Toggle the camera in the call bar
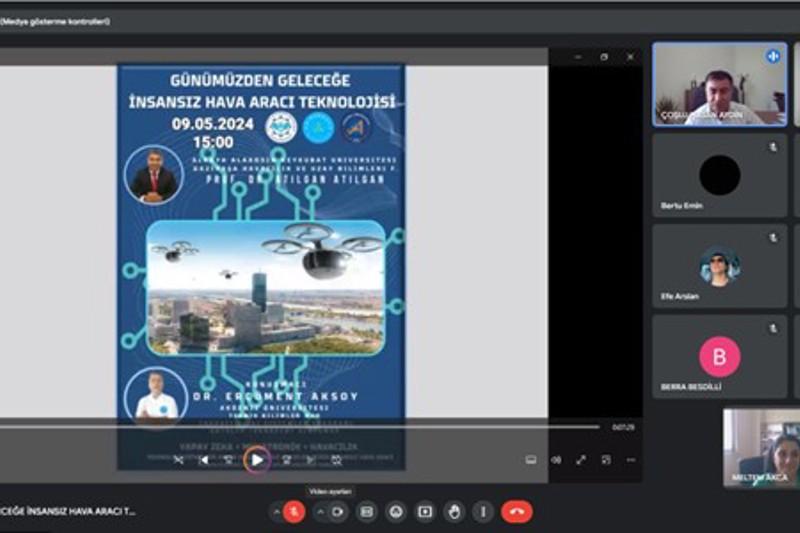Image resolution: width=800 pixels, height=533 pixels. pyautogui.click(x=338, y=512)
